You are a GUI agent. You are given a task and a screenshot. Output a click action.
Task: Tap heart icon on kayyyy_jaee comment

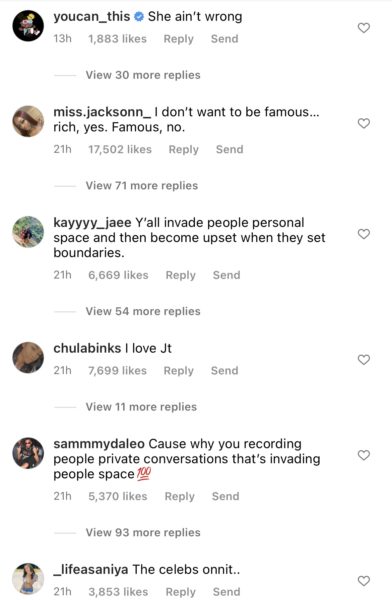tap(364, 234)
